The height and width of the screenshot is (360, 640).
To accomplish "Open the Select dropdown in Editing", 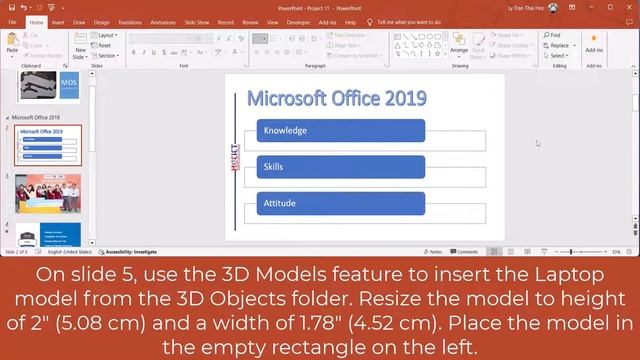I will click(x=556, y=56).
